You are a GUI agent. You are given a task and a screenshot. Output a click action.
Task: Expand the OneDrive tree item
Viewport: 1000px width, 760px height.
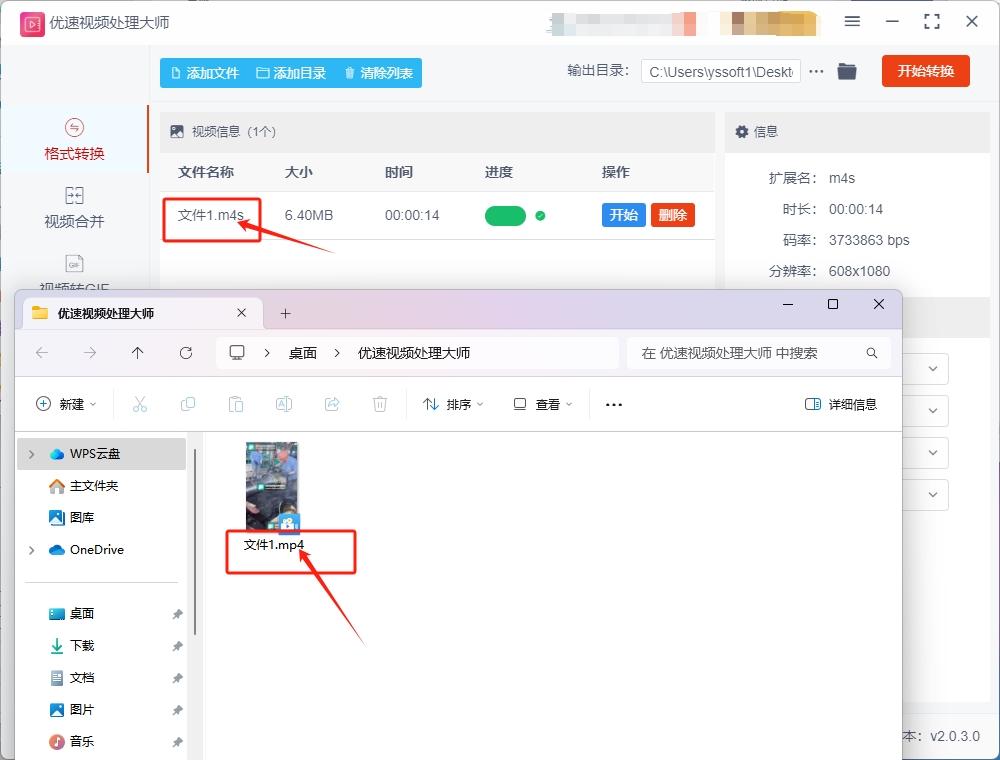(30, 550)
